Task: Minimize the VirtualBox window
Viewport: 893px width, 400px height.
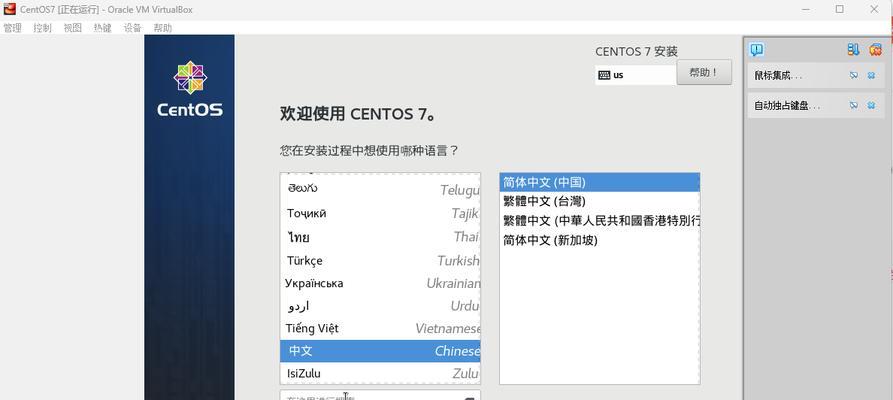Action: click(x=805, y=9)
